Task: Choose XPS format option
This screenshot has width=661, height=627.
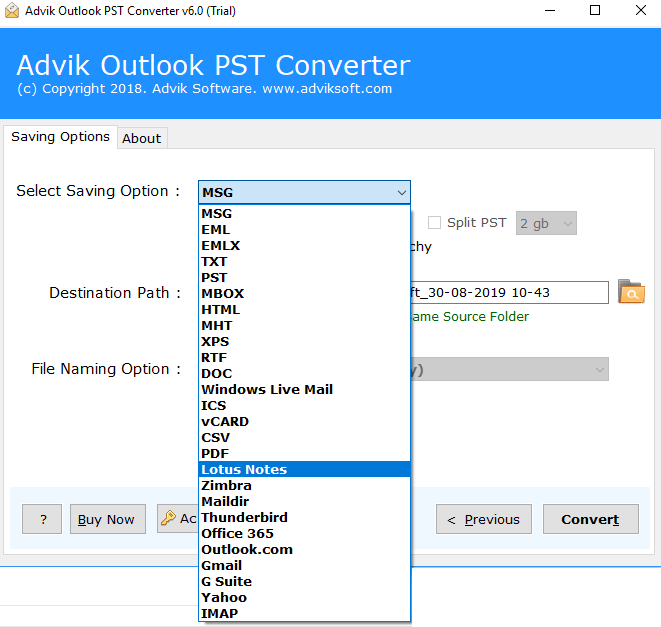Action: coord(304,342)
